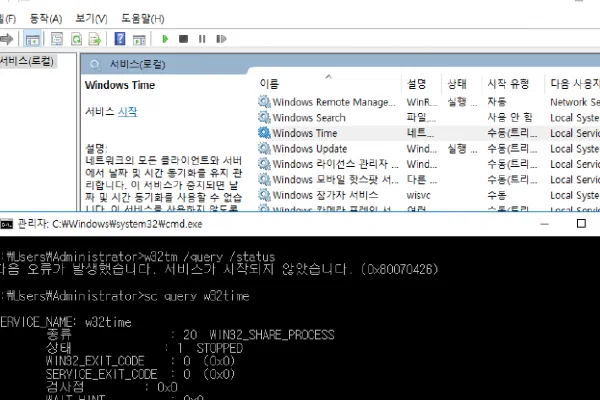Click the STOPPED status text in cmd
600x400 pixels.
(220, 348)
